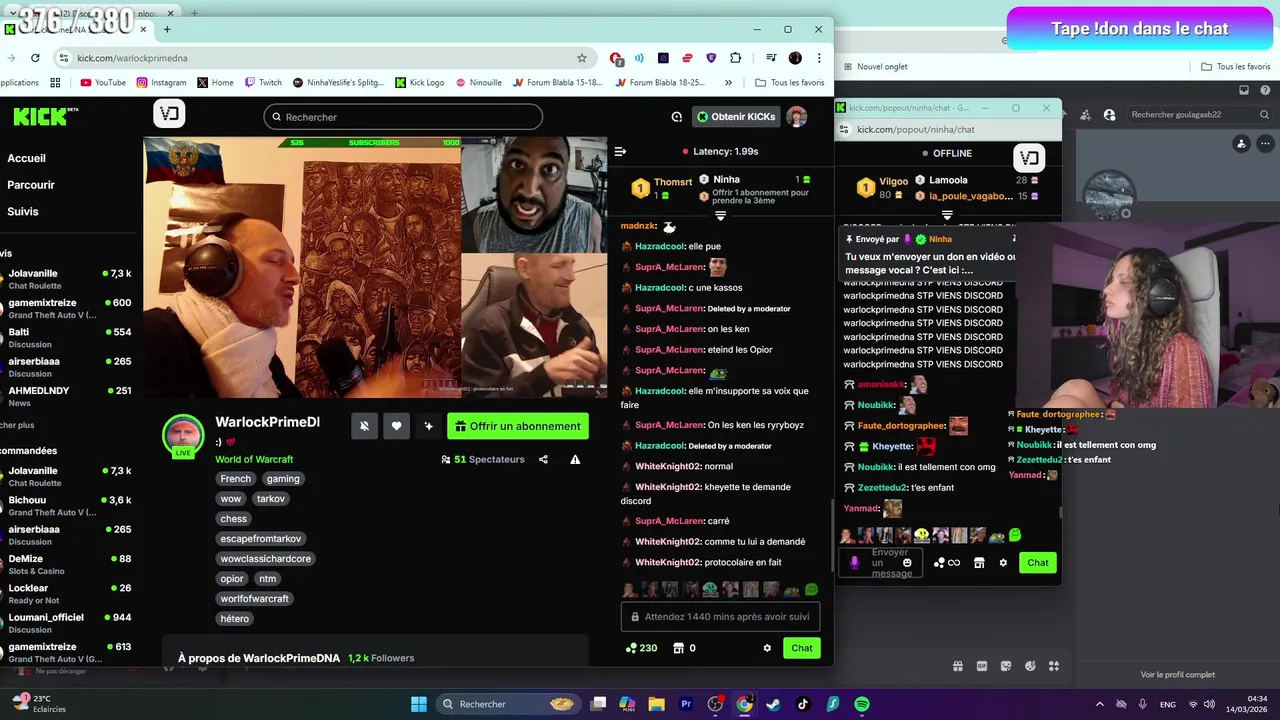
Task: Click the Windows Start button
Action: (x=419, y=704)
